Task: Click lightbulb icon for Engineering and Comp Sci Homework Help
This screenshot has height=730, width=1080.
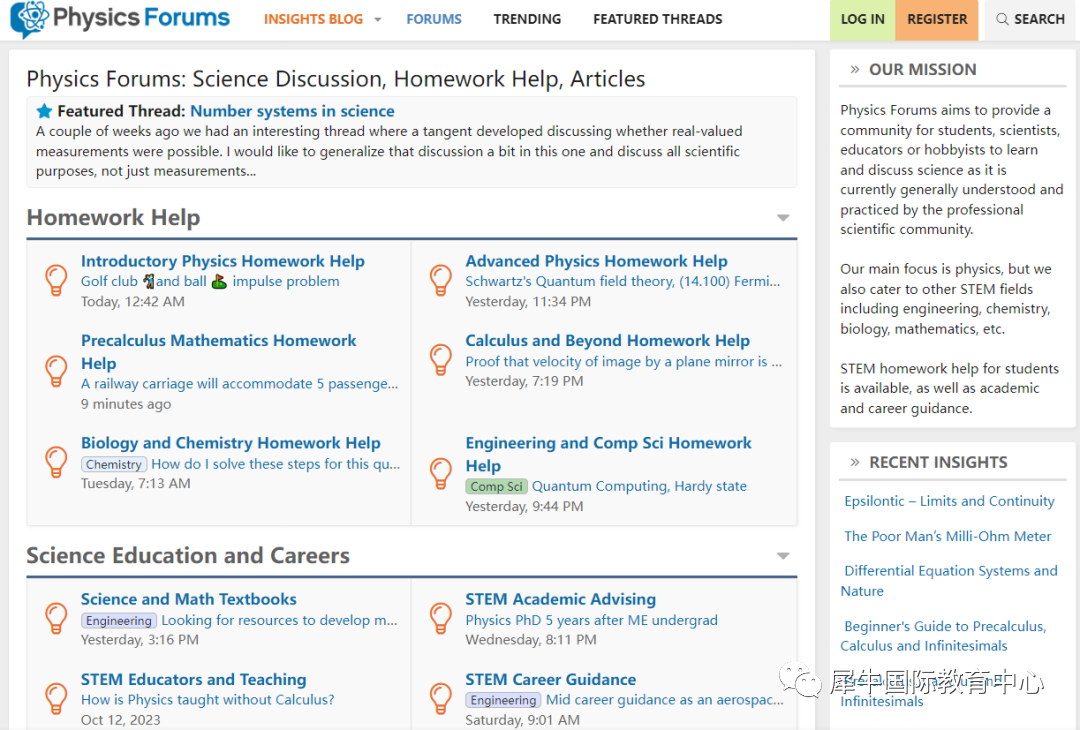Action: click(x=441, y=474)
